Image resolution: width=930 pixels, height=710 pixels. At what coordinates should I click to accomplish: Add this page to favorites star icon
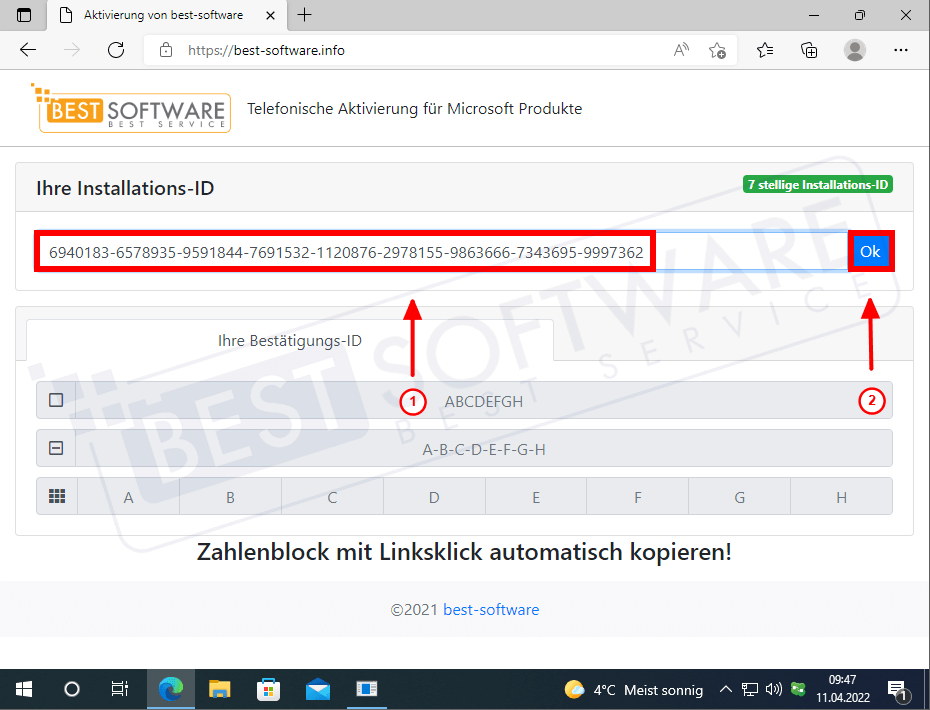(717, 50)
